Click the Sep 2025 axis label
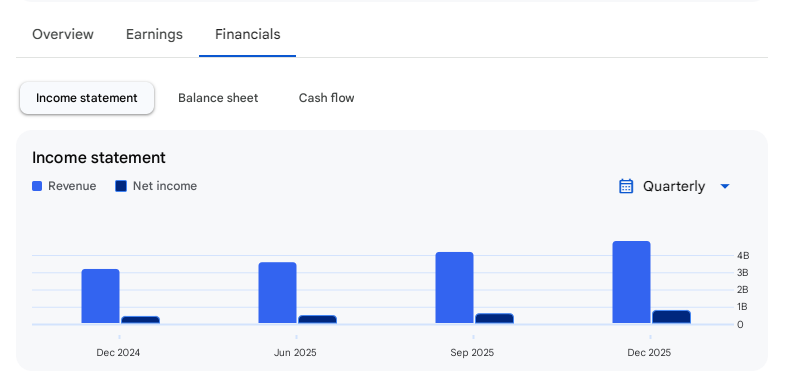Screen dimensions: 787x381 coord(472,353)
